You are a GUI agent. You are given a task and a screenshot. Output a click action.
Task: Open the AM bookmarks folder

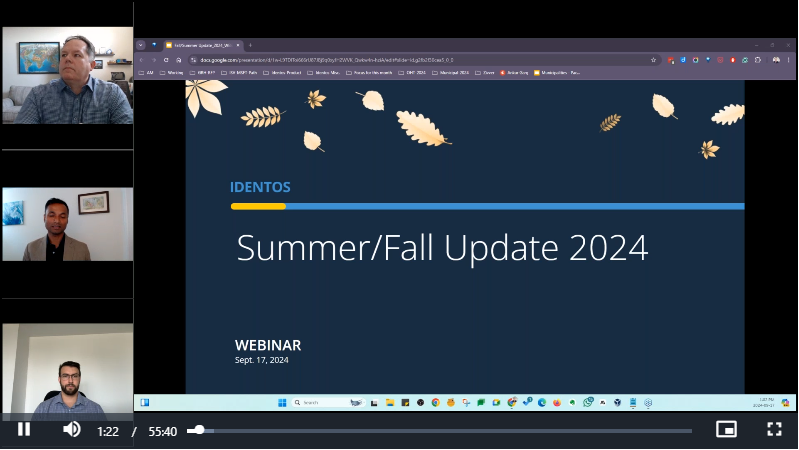coord(146,73)
